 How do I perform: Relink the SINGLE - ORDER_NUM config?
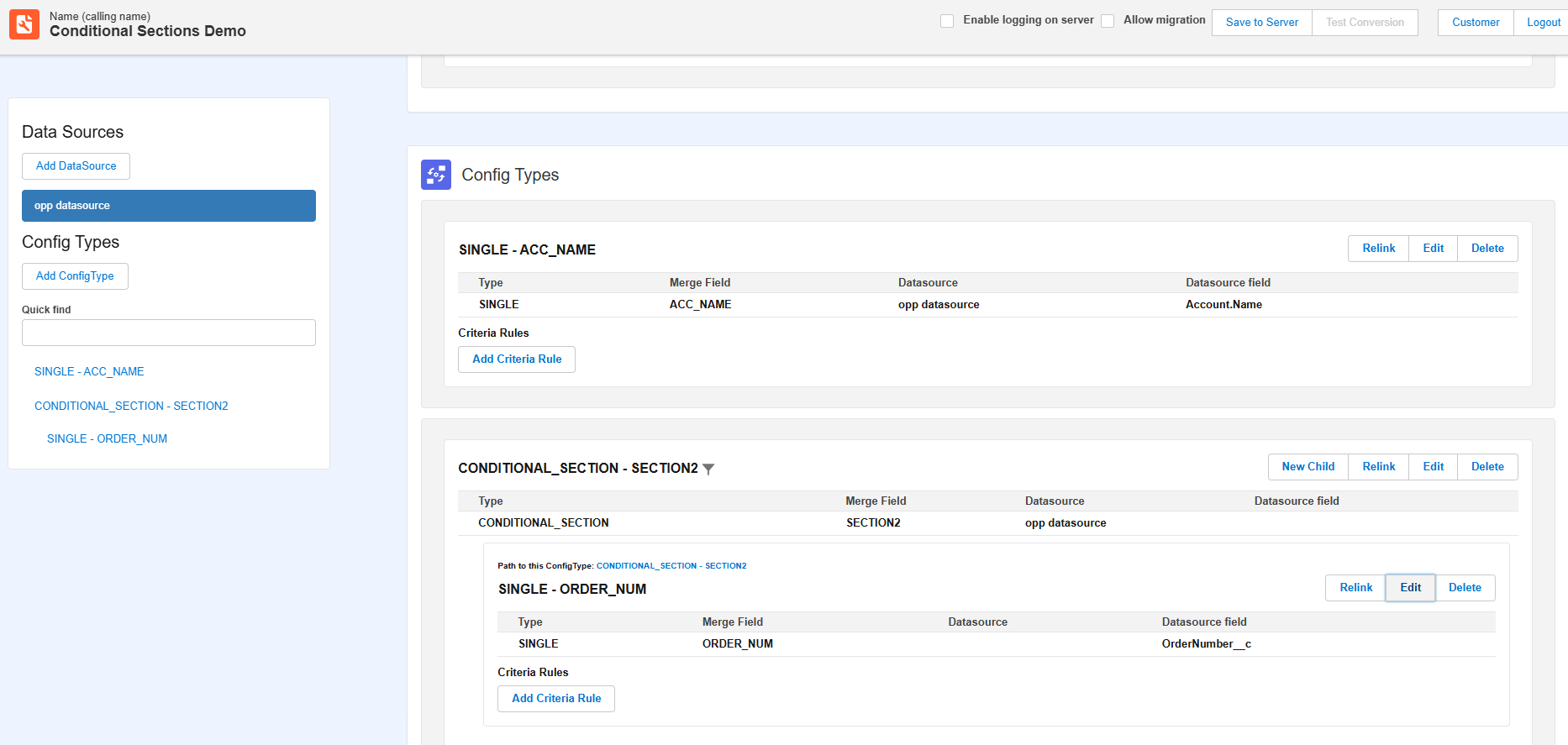click(1355, 588)
